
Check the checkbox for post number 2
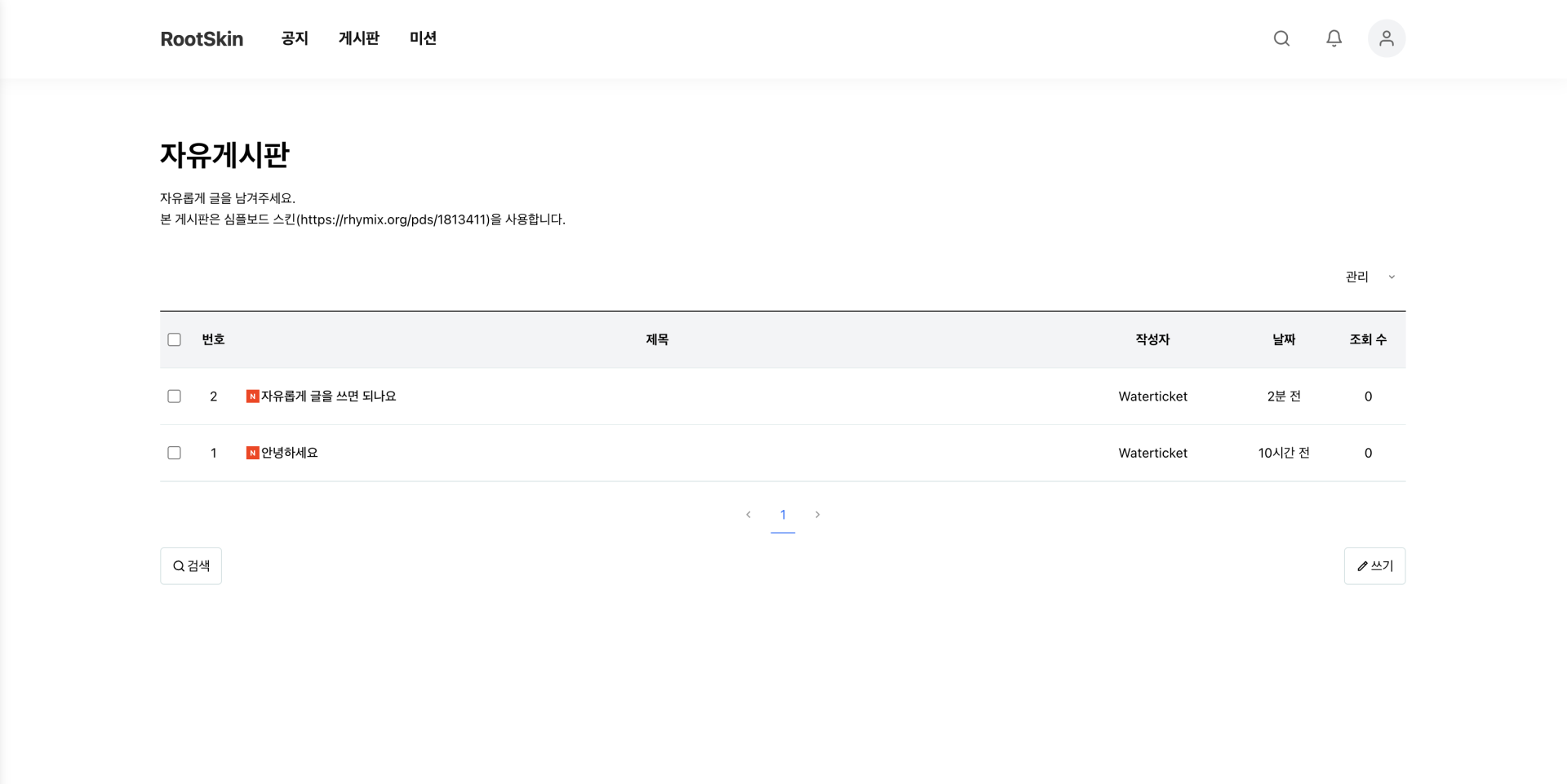174,396
